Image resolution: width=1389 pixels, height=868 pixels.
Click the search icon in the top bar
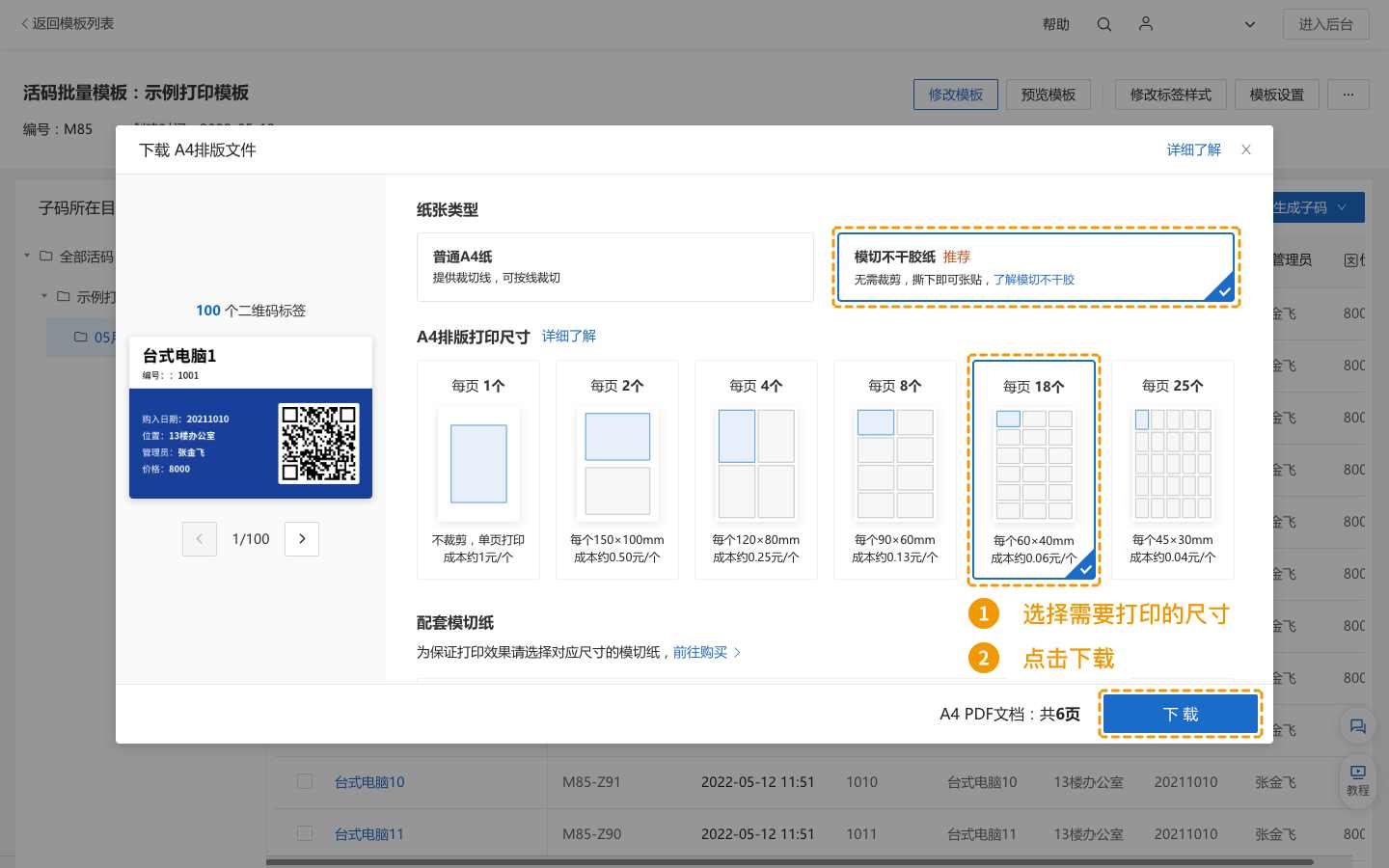click(1103, 24)
